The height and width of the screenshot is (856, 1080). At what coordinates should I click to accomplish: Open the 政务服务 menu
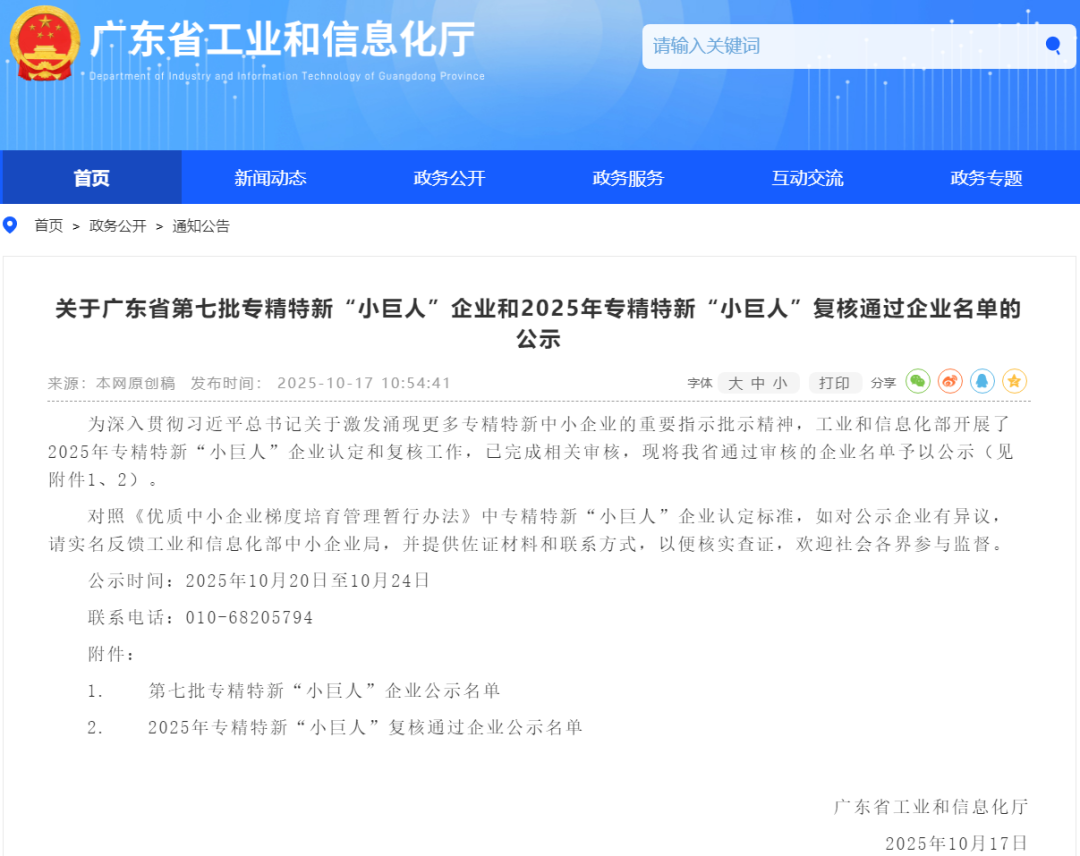click(628, 178)
